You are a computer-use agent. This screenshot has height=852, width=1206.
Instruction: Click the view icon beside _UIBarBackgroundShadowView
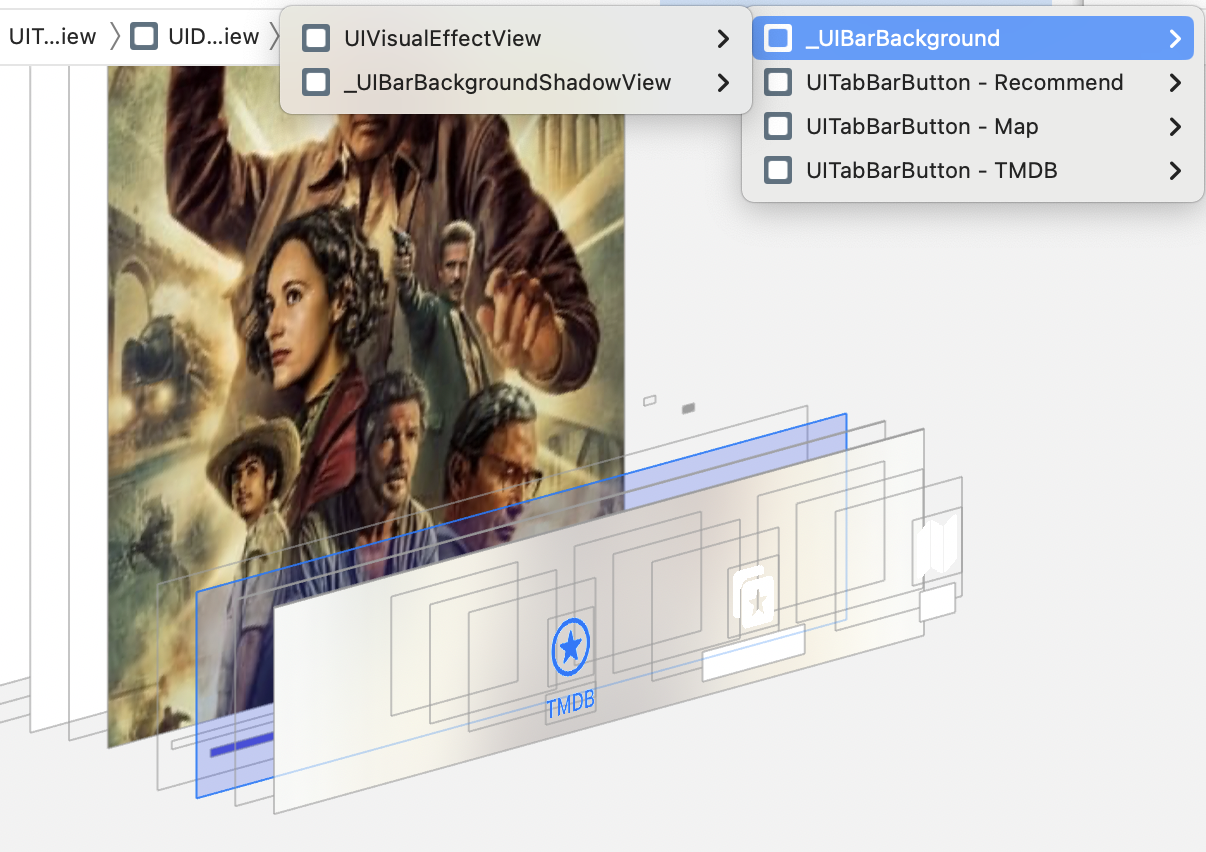316,83
